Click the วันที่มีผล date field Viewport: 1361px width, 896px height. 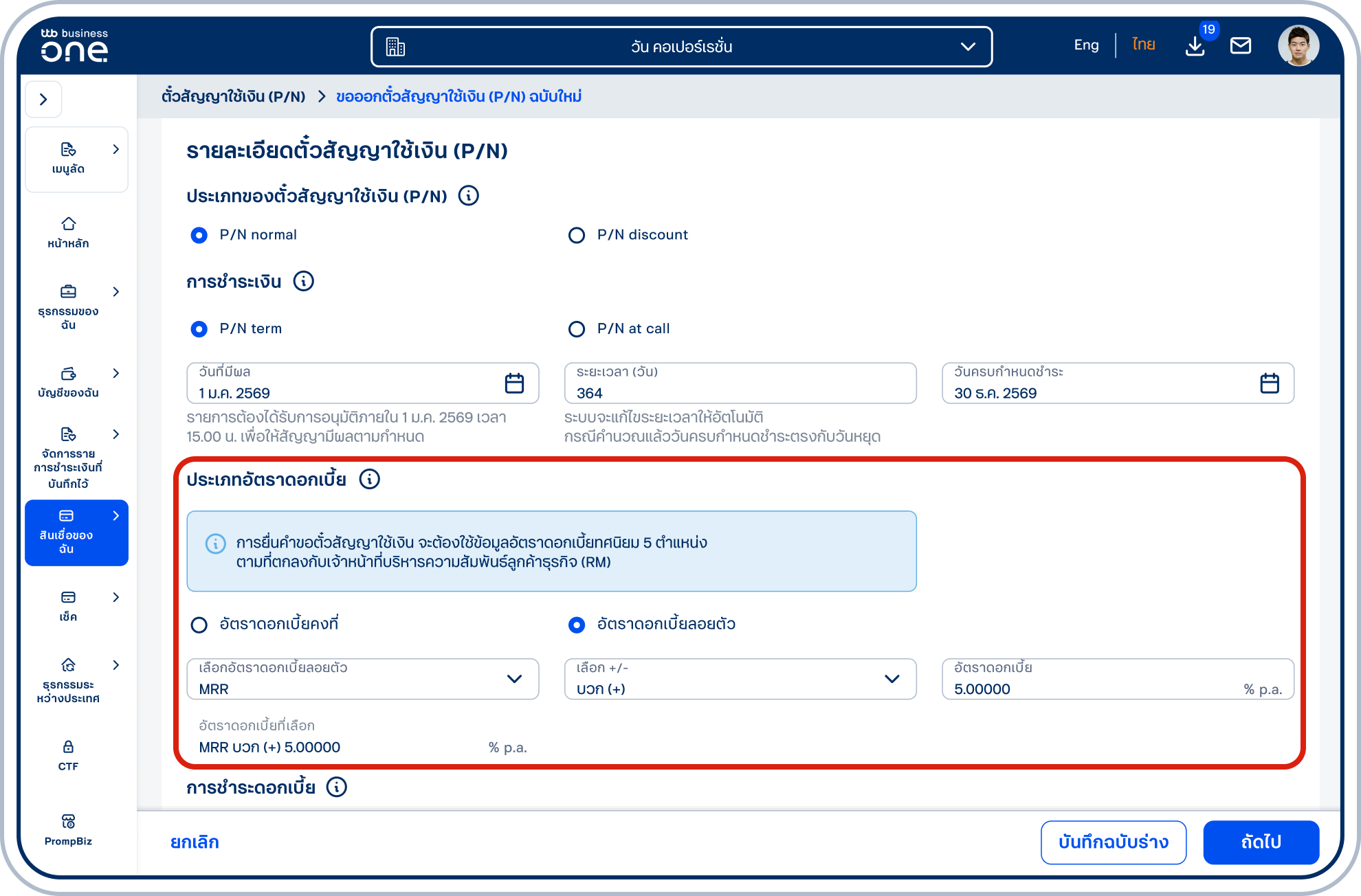point(362,383)
